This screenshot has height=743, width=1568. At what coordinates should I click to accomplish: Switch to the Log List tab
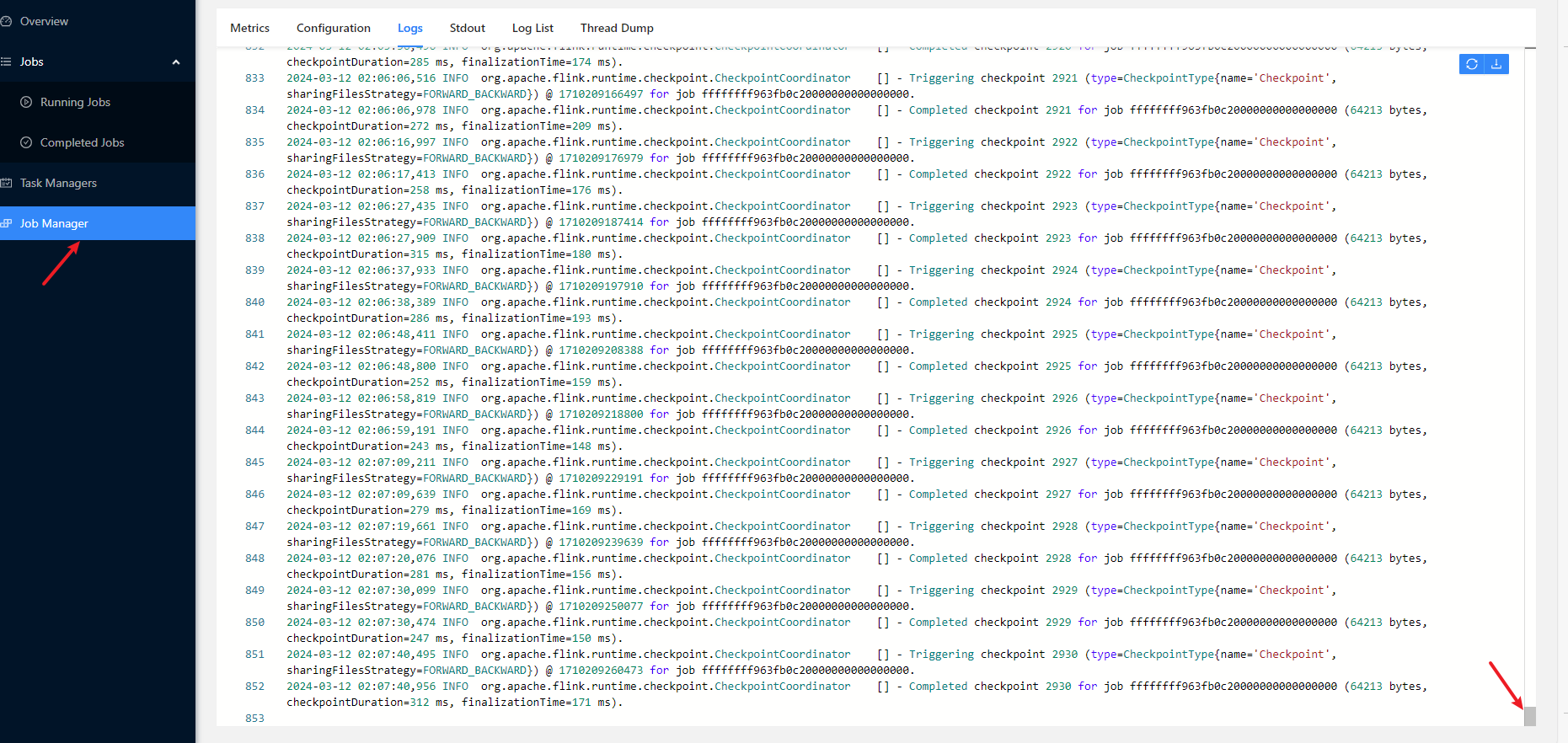tap(532, 28)
